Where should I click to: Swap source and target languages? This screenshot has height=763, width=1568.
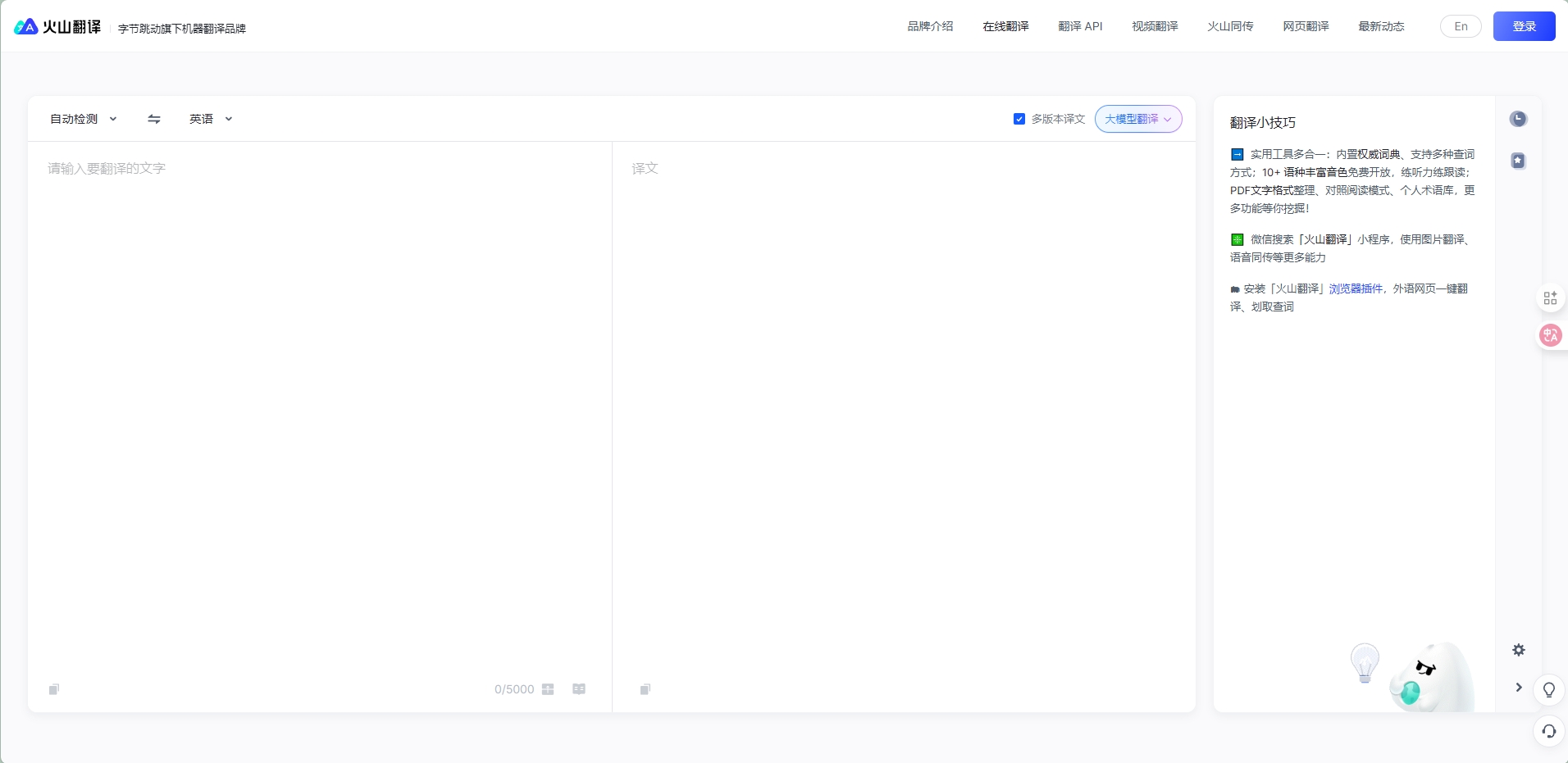click(x=153, y=119)
